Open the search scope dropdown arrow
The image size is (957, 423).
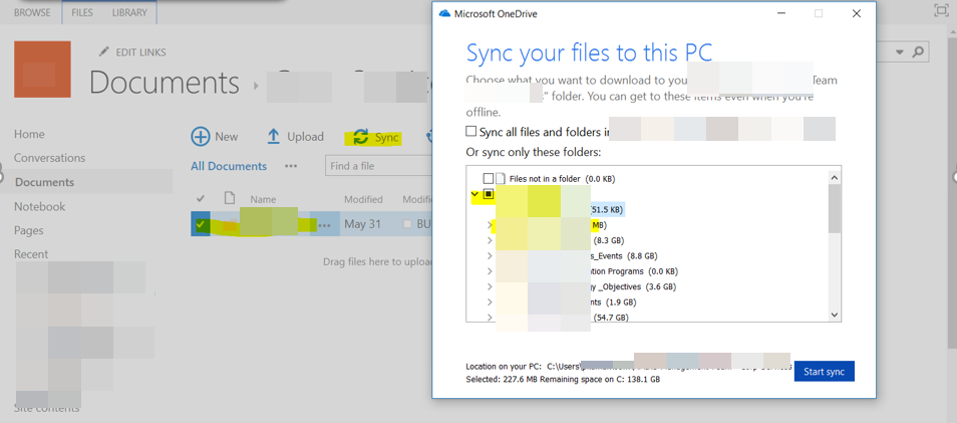pos(899,52)
